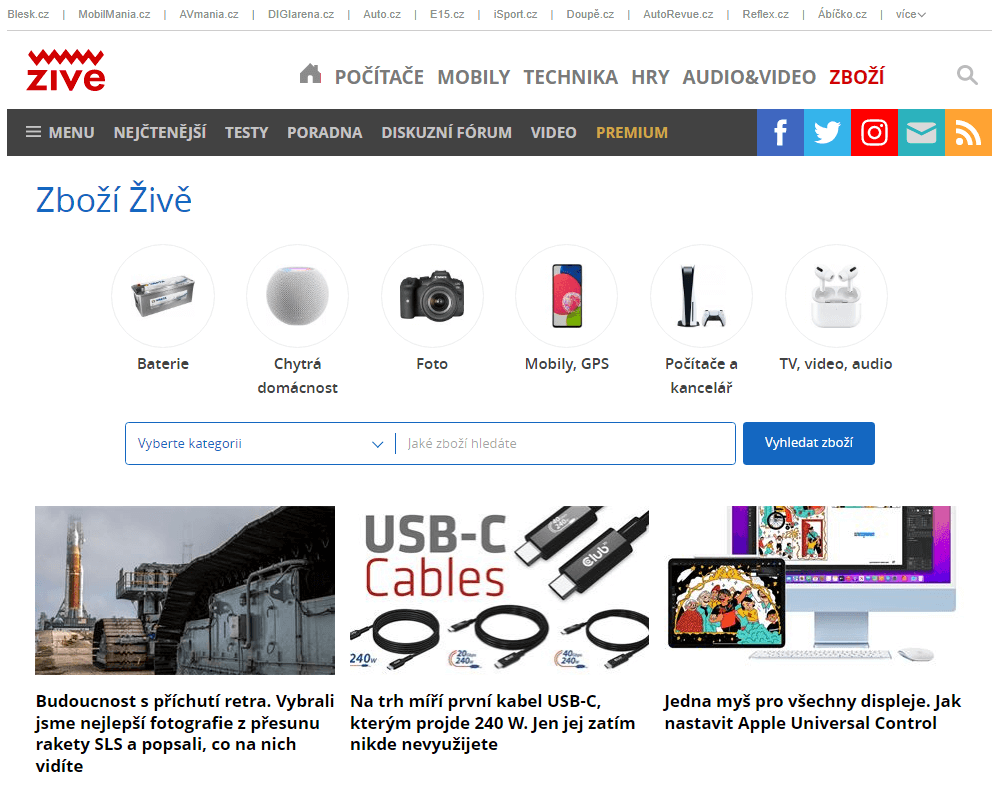Go to the home icon in navigation
The height and width of the screenshot is (803, 996).
pyautogui.click(x=310, y=74)
